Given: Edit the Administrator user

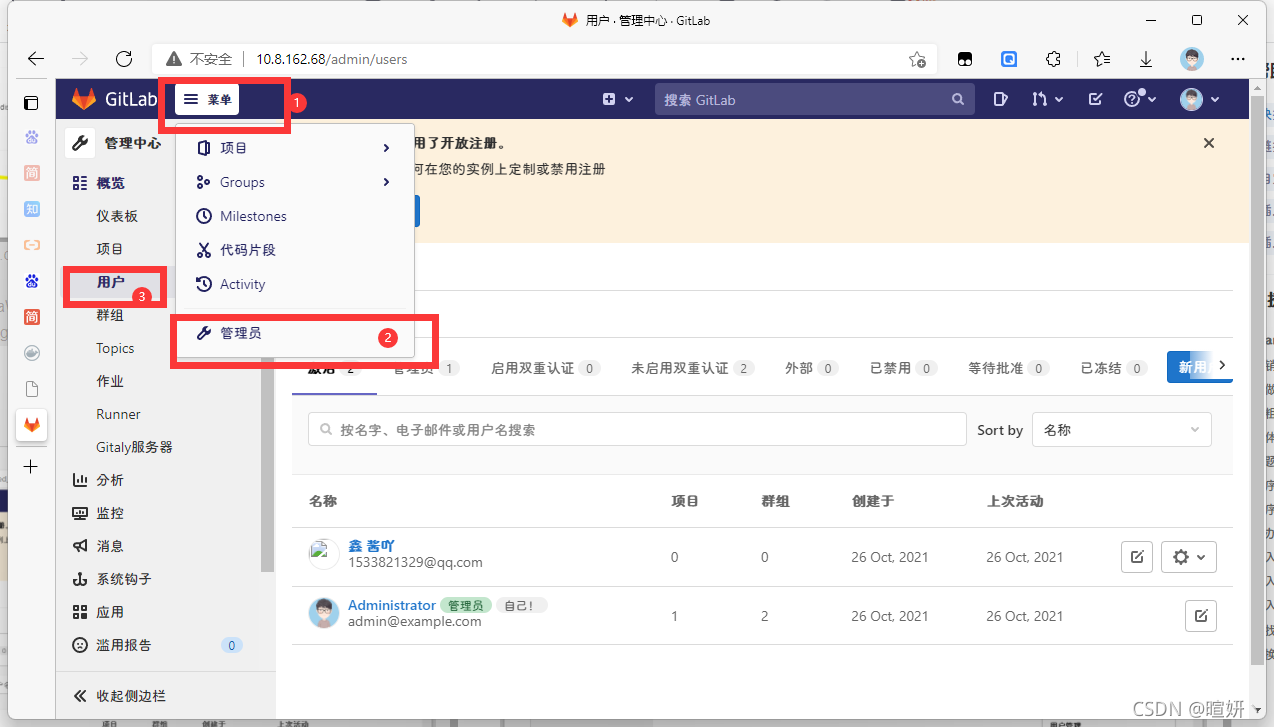Looking at the screenshot, I should [x=1201, y=616].
